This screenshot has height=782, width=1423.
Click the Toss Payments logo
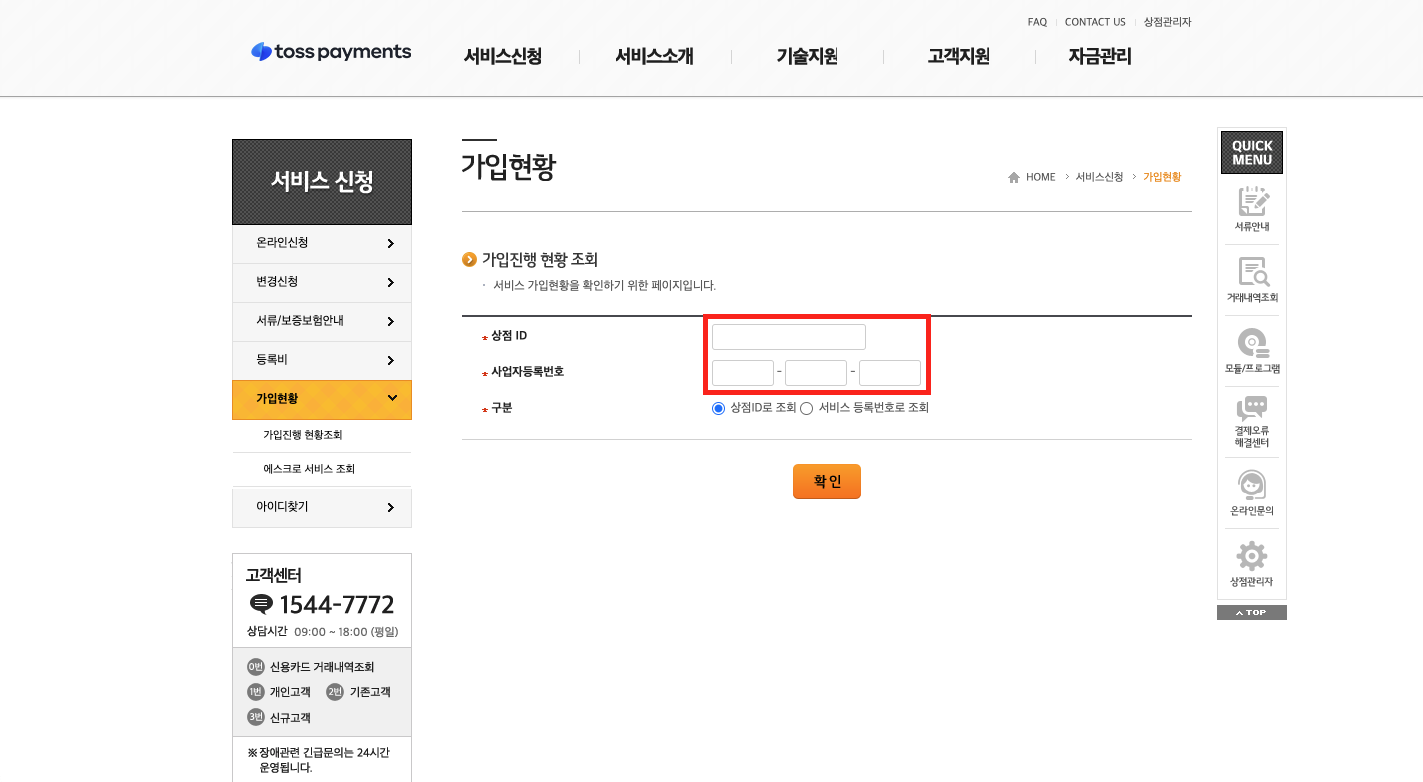331,52
